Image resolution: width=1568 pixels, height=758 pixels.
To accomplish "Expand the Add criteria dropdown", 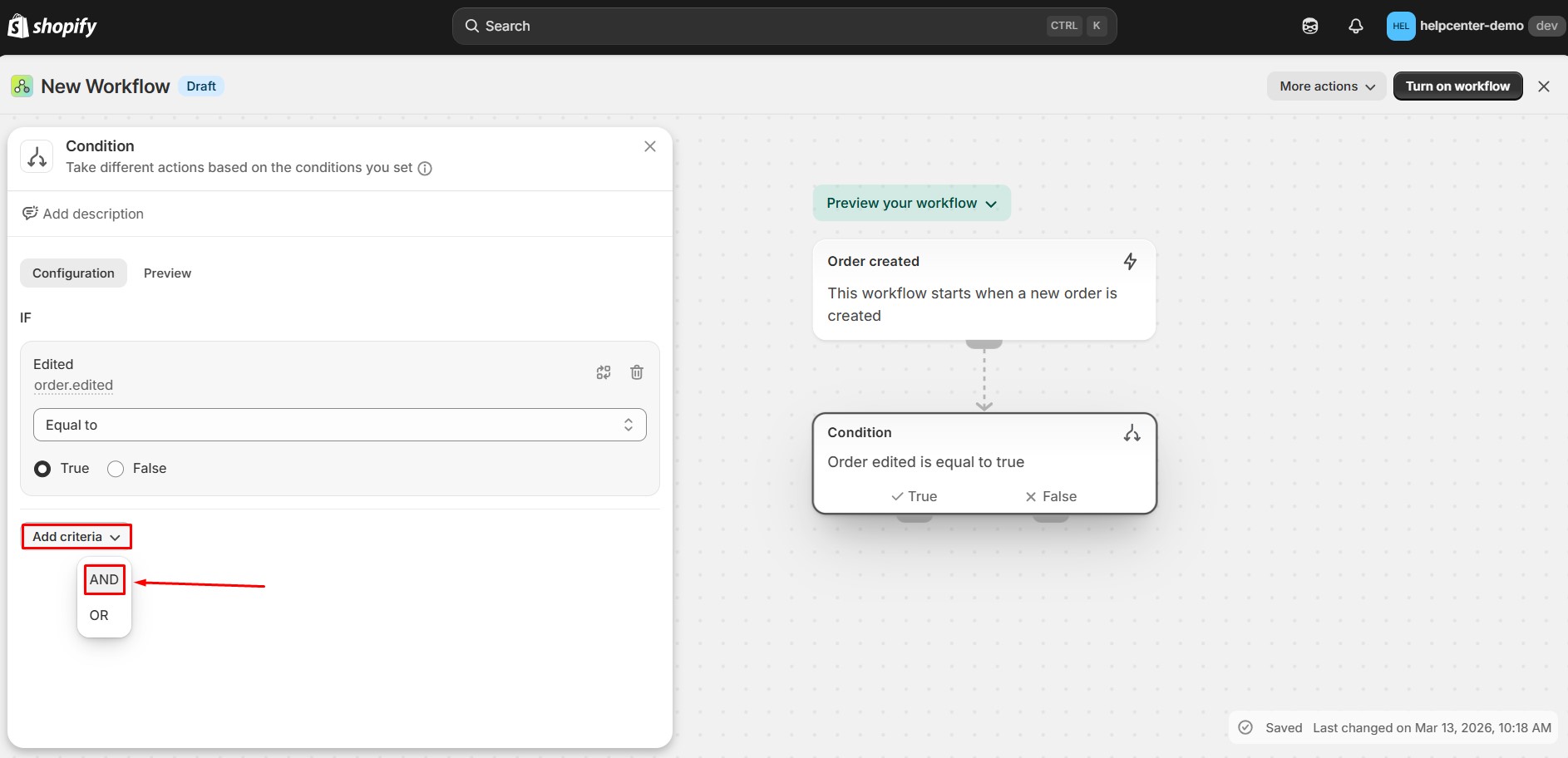I will tap(76, 537).
